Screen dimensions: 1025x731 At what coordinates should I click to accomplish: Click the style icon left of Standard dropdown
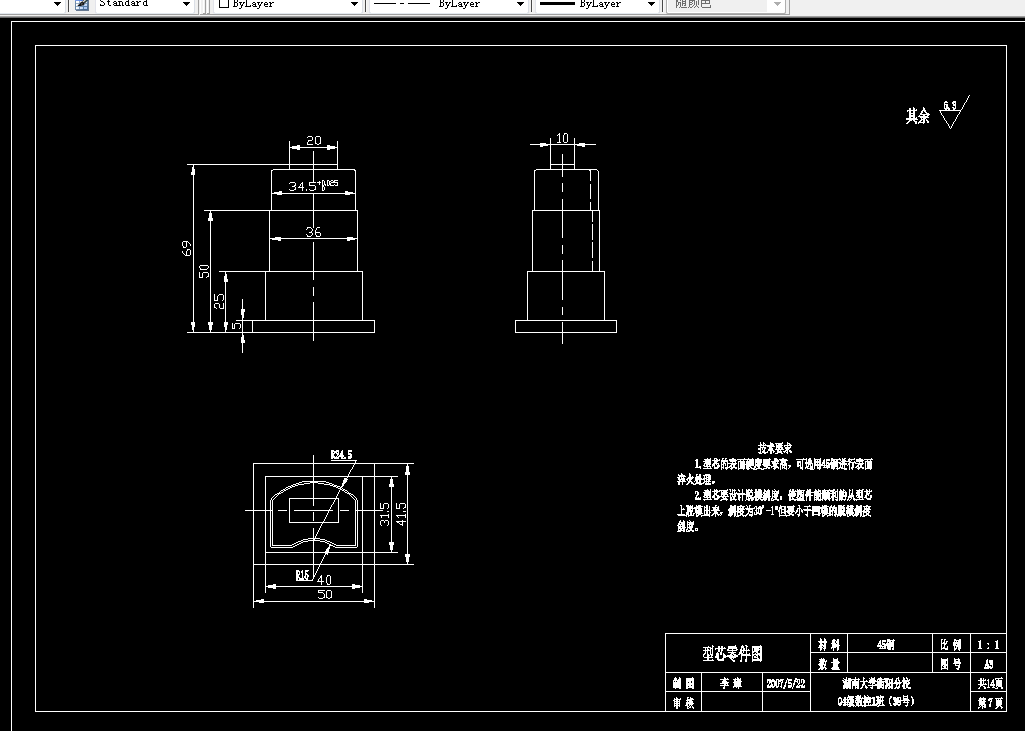point(82,5)
